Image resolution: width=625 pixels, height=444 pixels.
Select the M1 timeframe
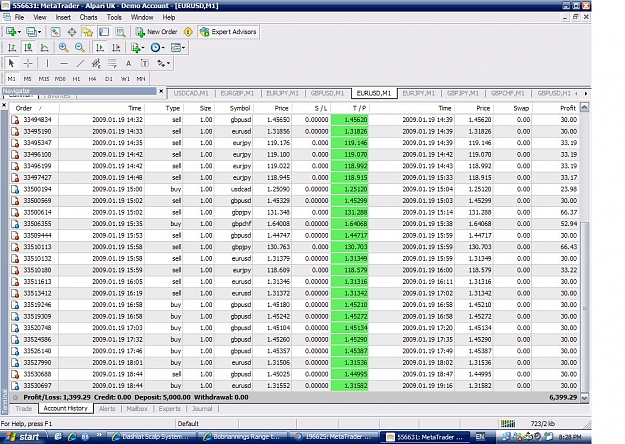tap(12, 79)
